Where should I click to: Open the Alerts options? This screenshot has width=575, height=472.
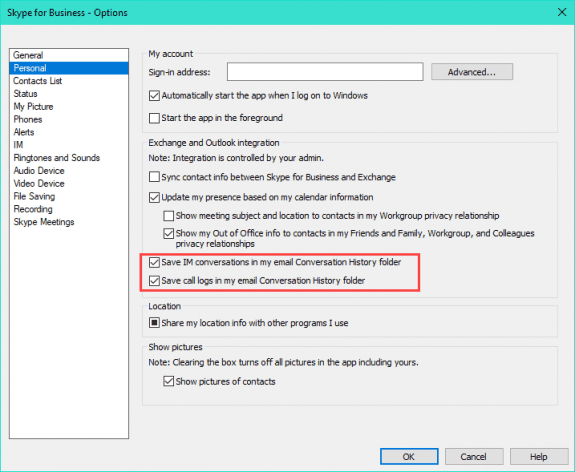click(69, 132)
